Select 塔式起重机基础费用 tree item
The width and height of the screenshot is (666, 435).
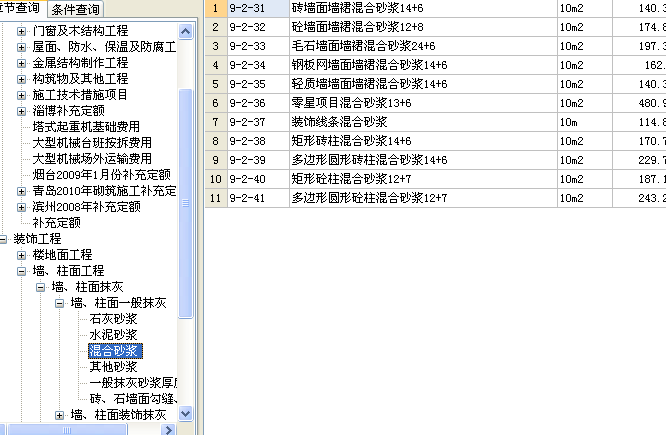tap(86, 127)
